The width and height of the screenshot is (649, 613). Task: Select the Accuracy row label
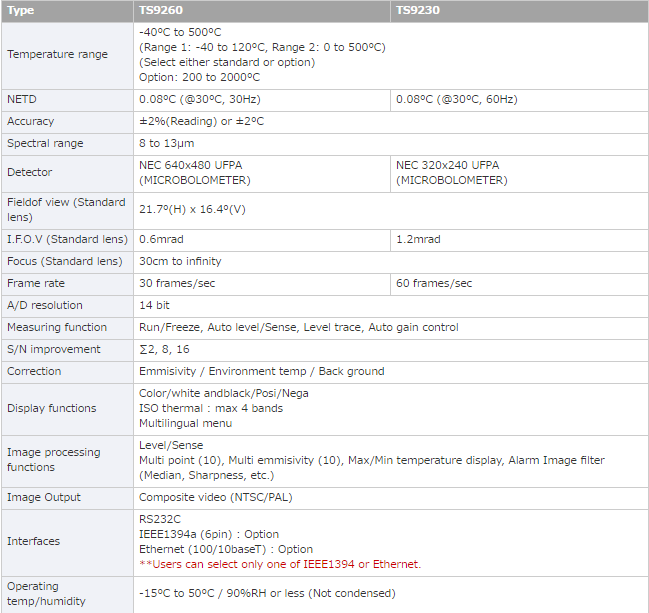(31, 121)
